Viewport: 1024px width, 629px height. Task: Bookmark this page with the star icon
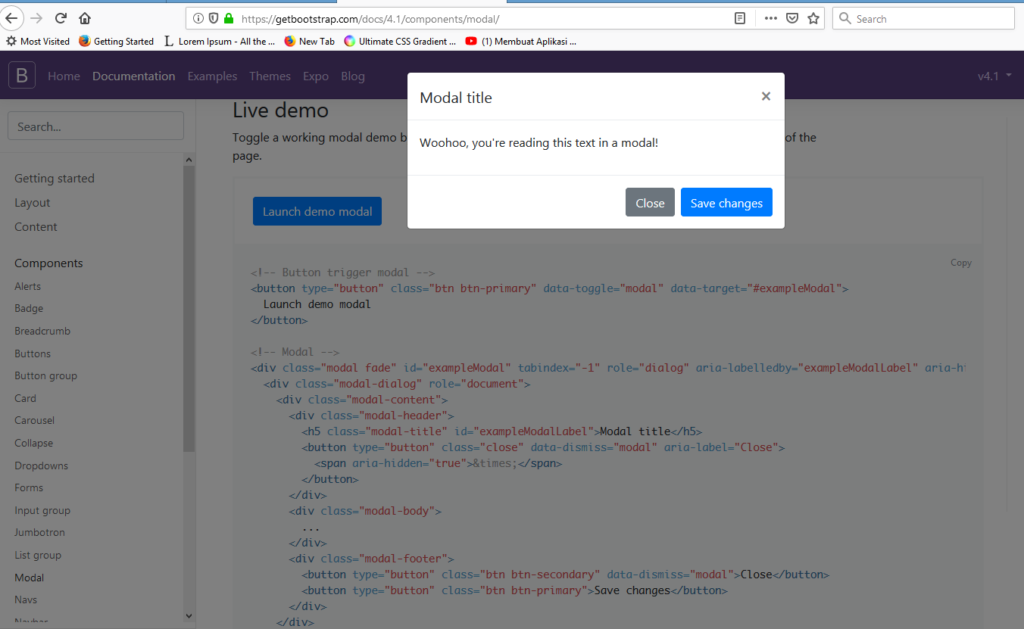click(813, 18)
